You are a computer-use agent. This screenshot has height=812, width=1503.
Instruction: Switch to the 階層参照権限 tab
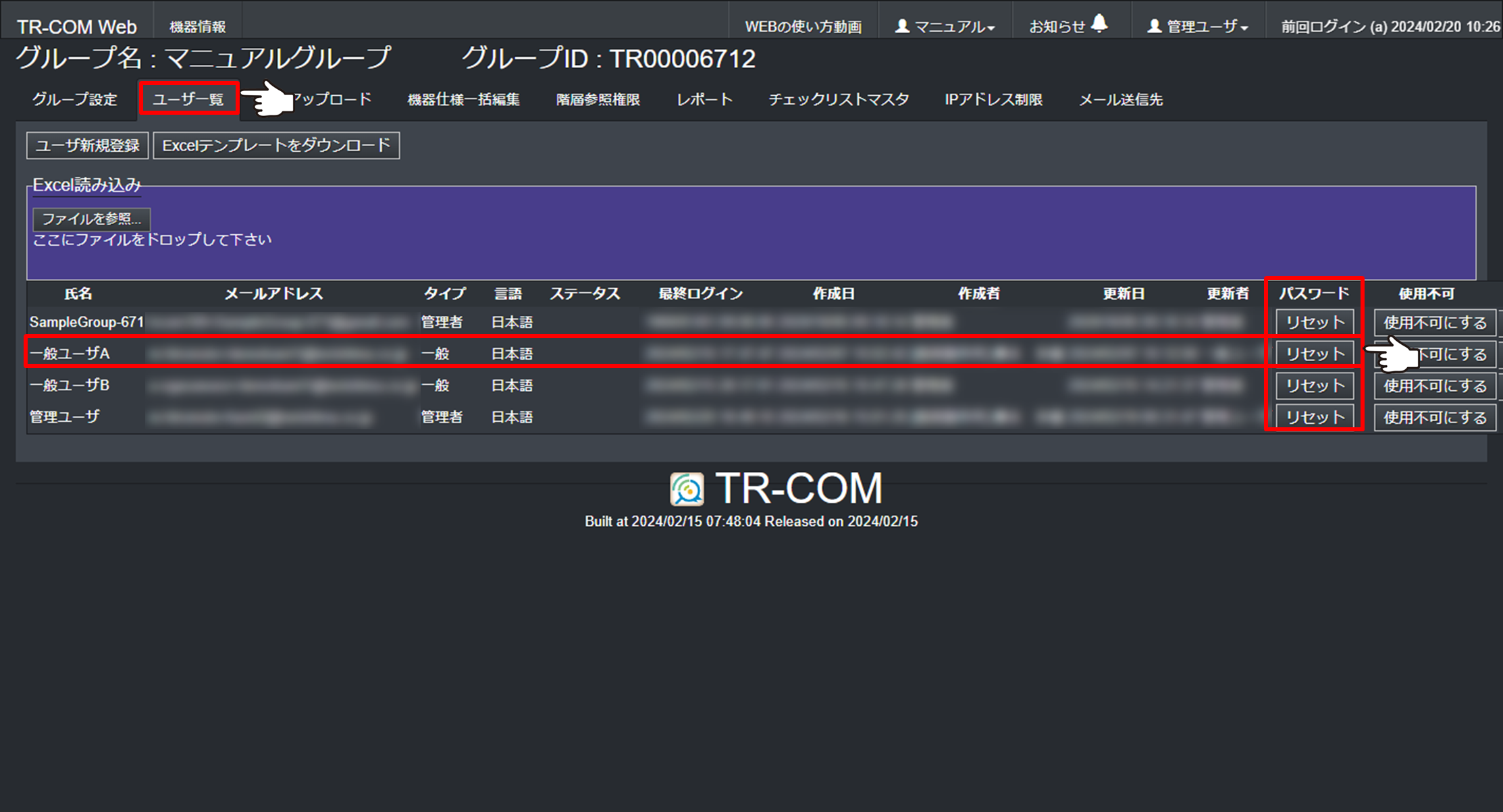click(x=598, y=99)
